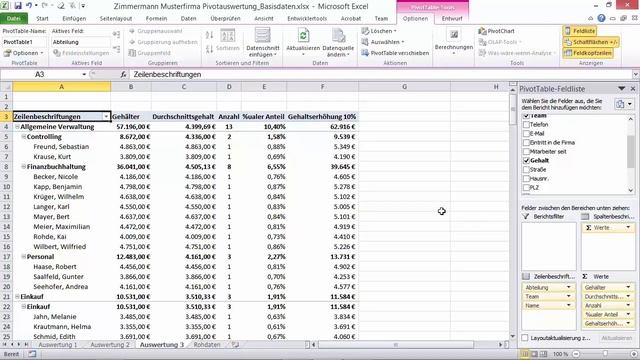Check Mitarbeiter seit field
The image size is (640, 360).
tap(526, 151)
